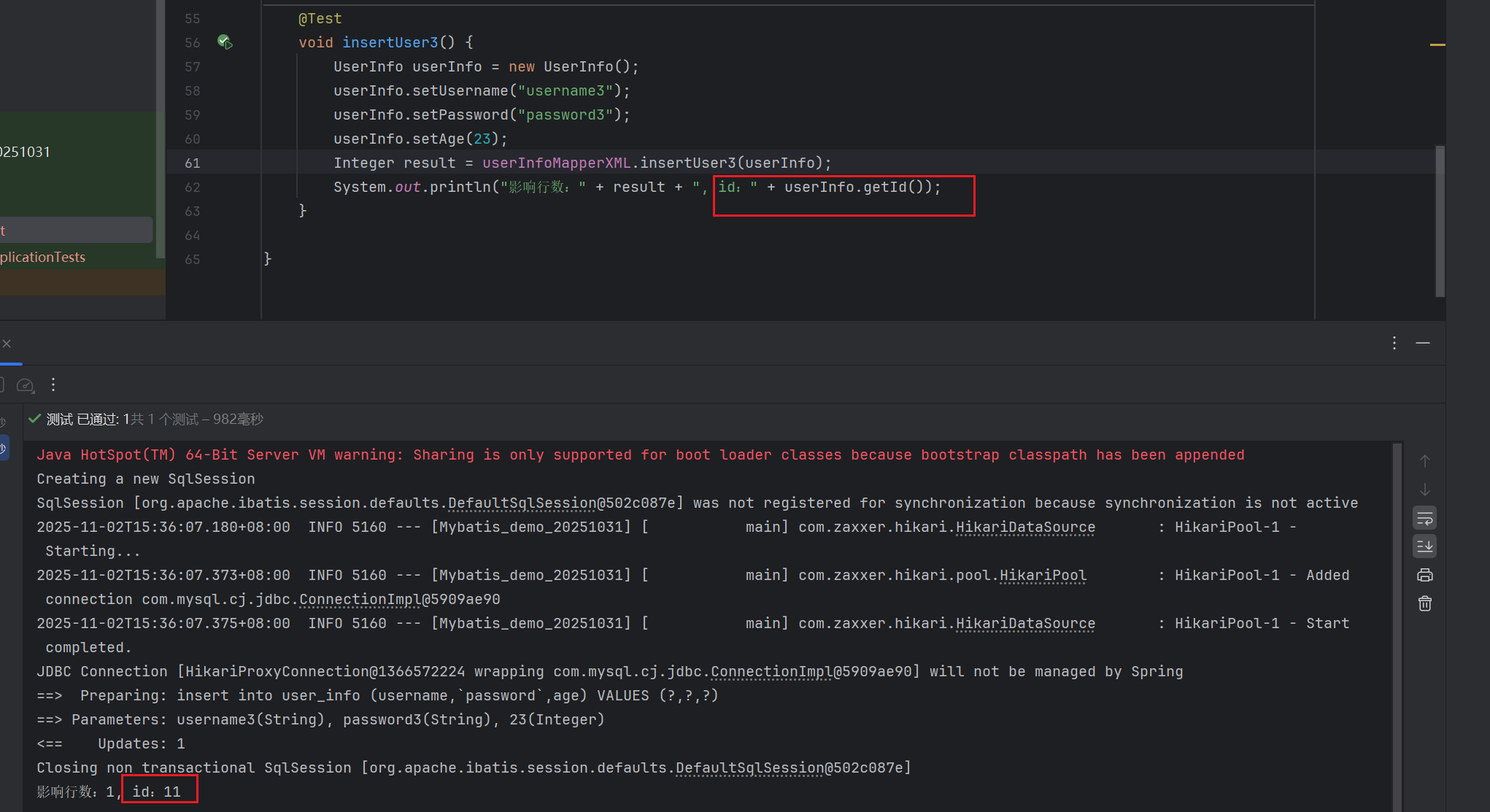Open the HikariDataSource link on the Starting log line
The height and width of the screenshot is (812, 1490).
coord(1025,527)
